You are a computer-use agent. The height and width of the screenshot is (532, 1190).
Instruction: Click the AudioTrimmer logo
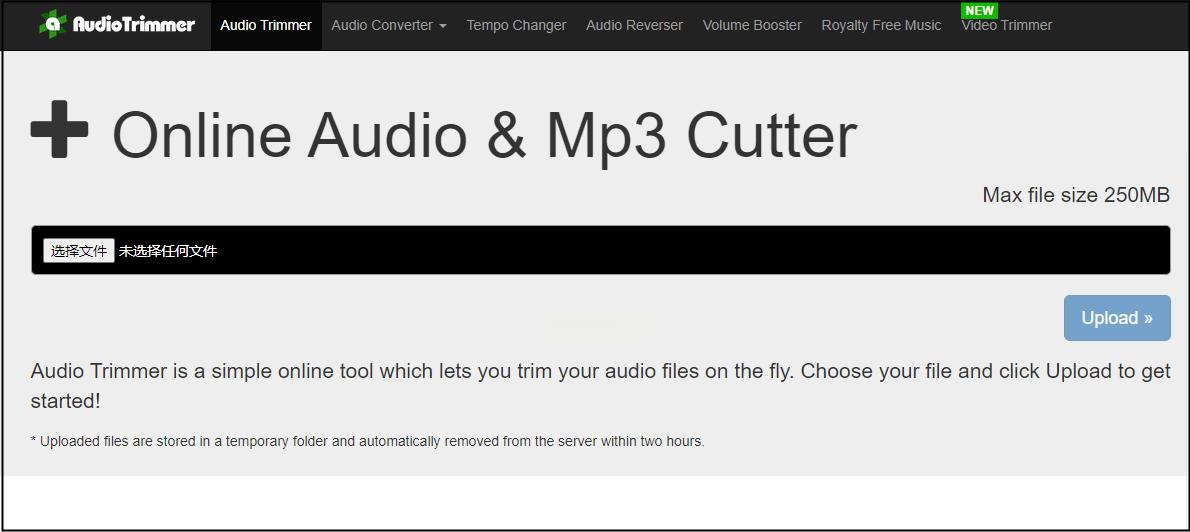(117, 24)
